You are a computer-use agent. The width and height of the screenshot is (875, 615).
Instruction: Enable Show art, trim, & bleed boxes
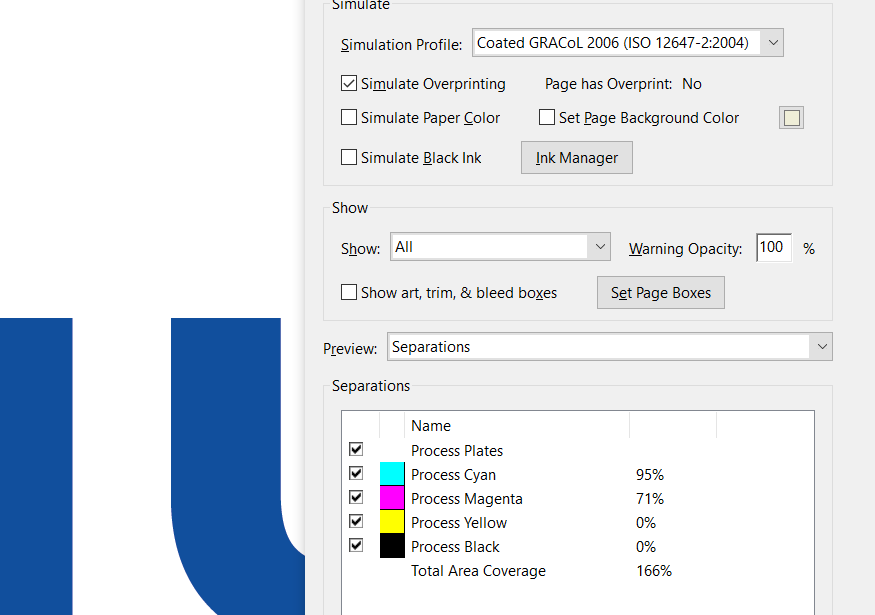pos(349,292)
